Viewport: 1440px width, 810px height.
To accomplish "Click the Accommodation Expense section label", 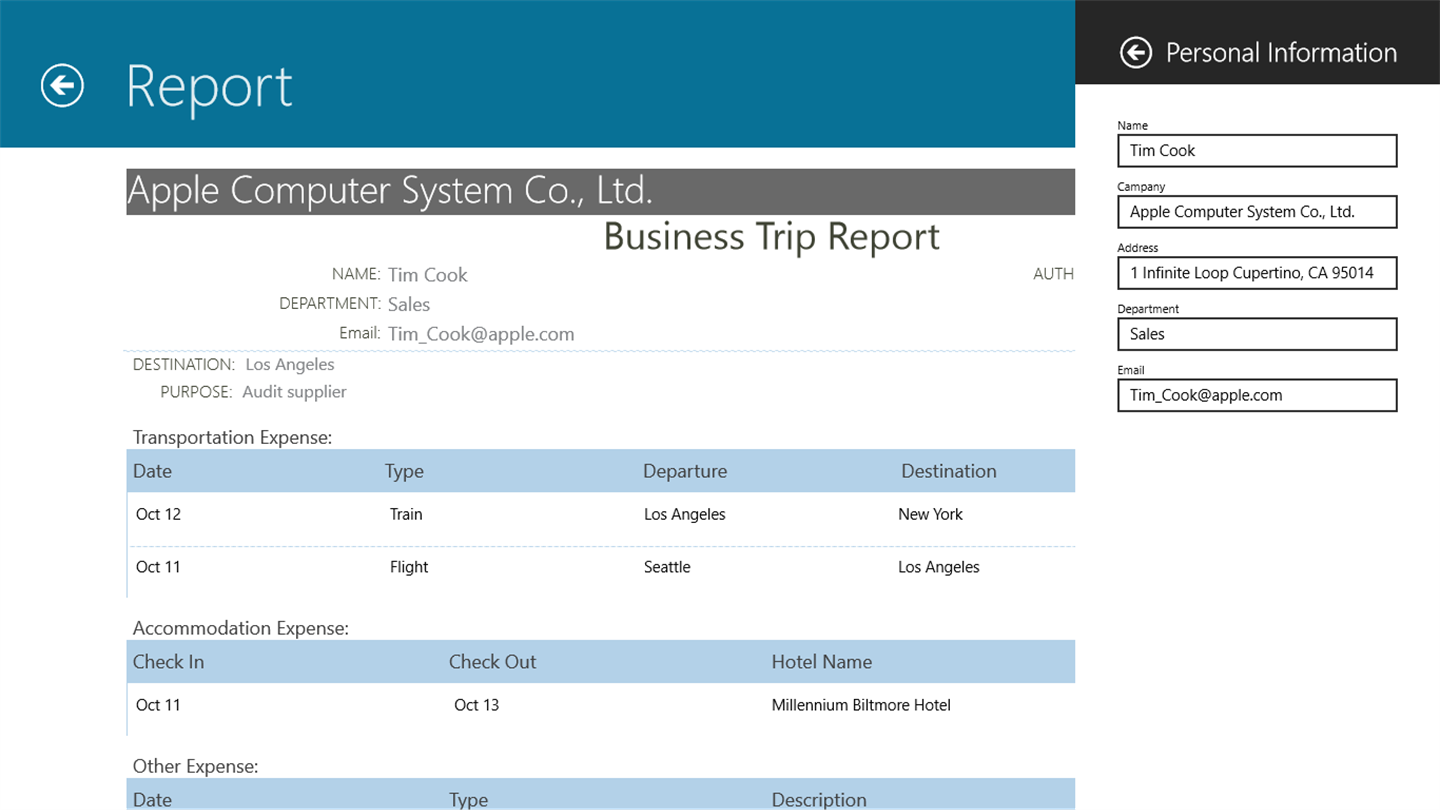I will point(241,628).
